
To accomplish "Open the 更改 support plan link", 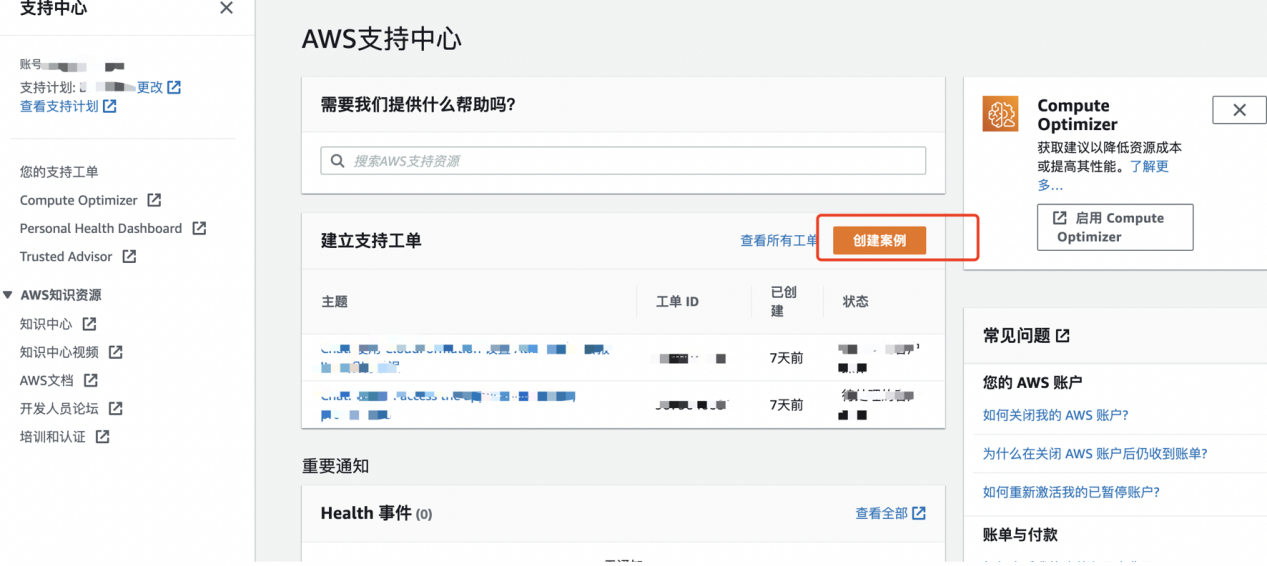I will 150,87.
